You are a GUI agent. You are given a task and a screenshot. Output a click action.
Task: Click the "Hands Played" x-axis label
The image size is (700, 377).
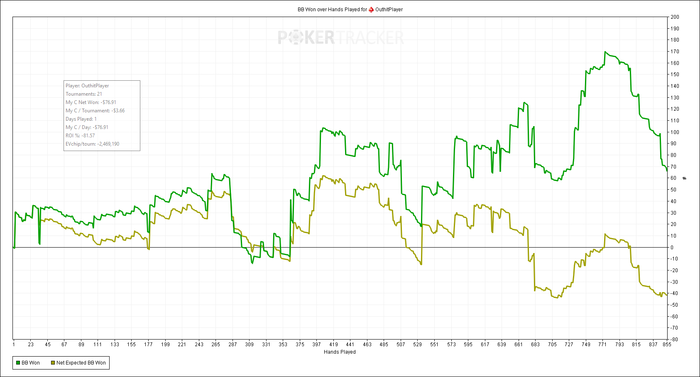[x=340, y=352]
